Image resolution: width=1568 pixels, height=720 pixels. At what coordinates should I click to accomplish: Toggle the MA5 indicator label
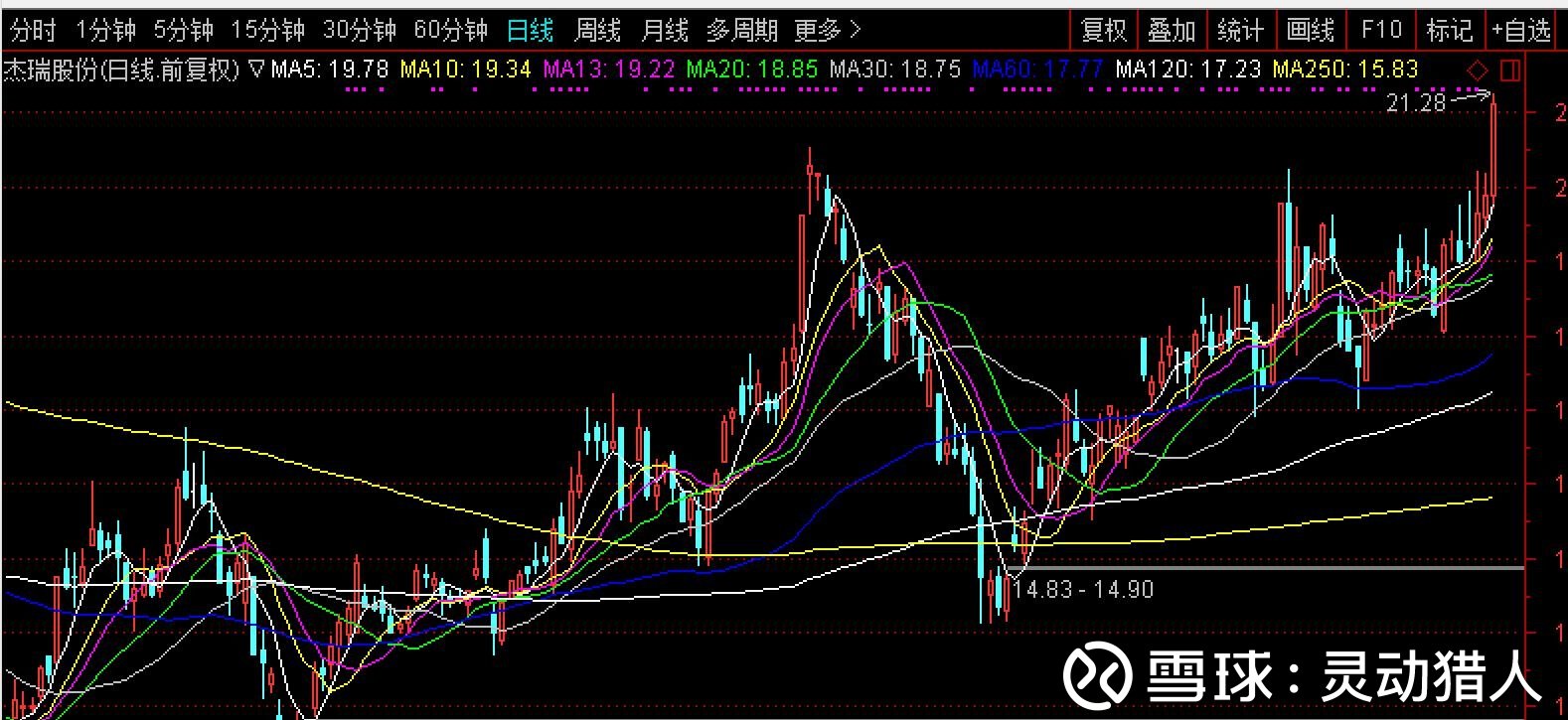330,70
